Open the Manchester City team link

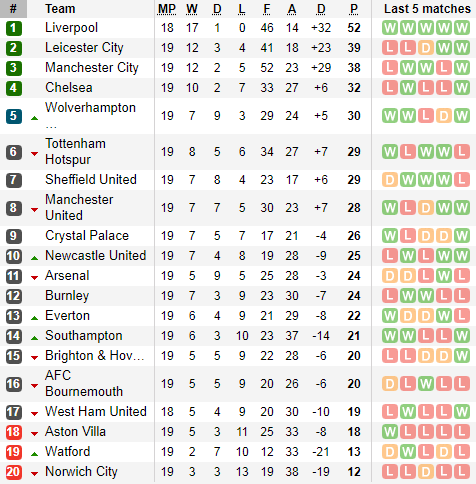pyautogui.click(x=92, y=68)
